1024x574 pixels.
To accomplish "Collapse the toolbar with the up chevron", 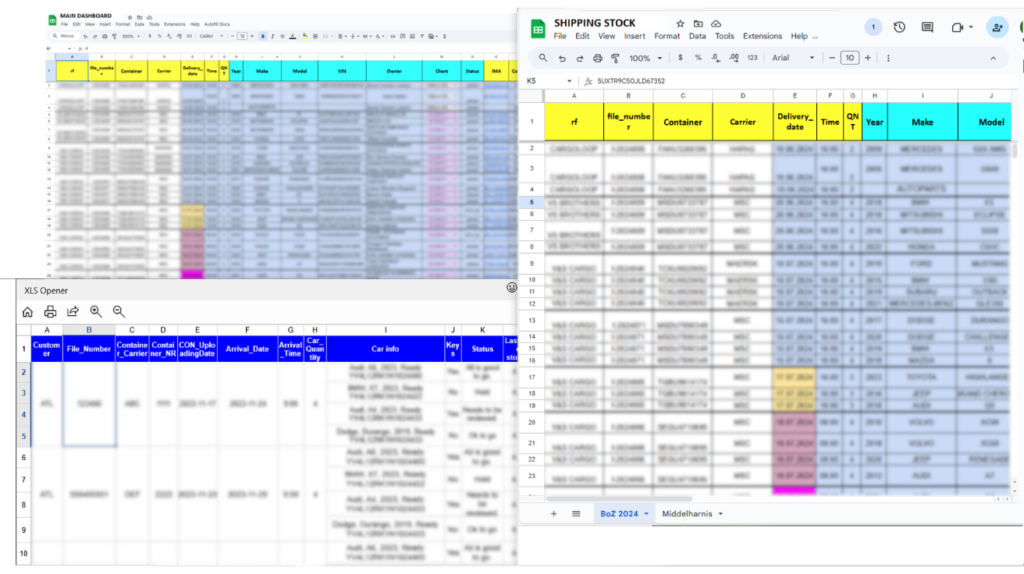I will pyautogui.click(x=993, y=58).
